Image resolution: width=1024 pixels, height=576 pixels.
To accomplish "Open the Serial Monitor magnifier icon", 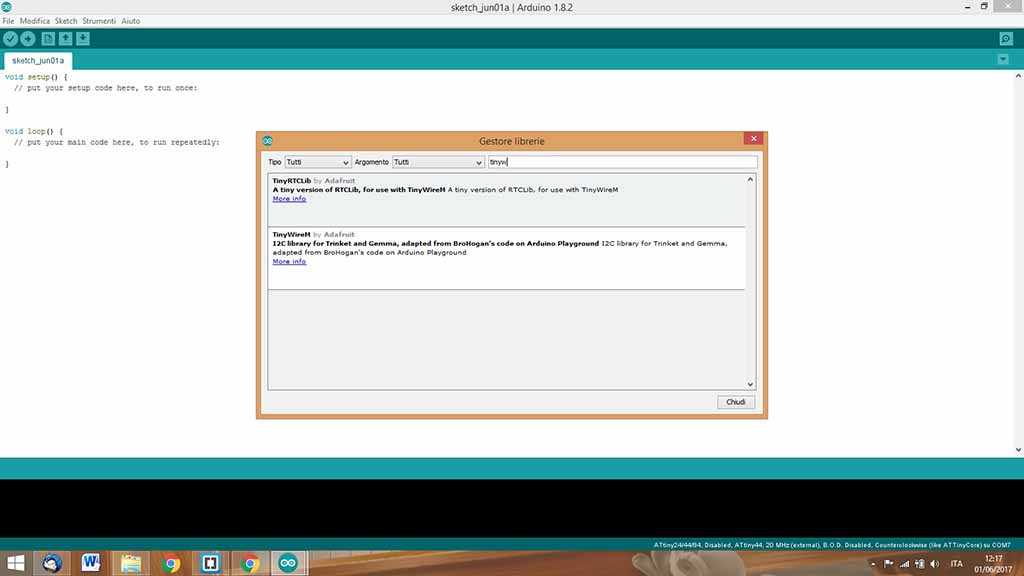I will click(1006, 39).
